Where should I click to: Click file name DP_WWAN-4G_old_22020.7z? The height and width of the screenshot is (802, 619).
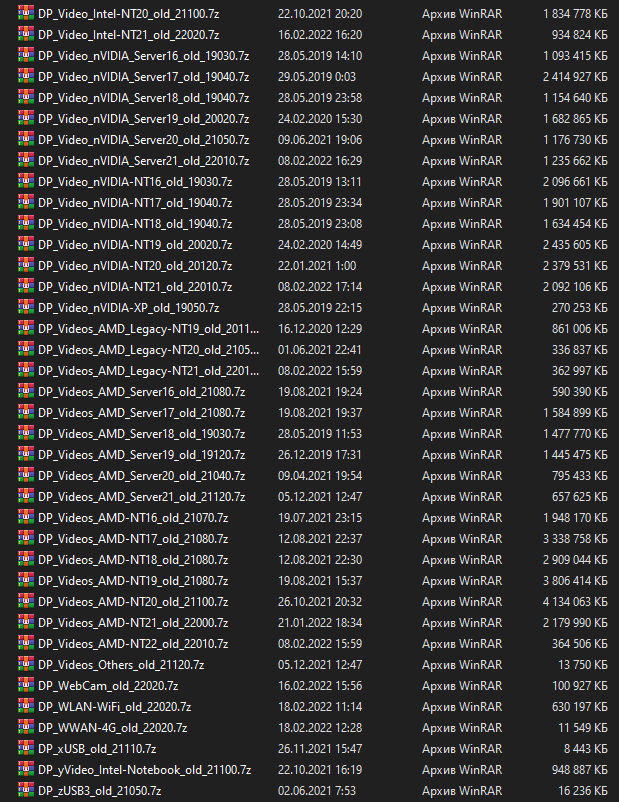[x=113, y=727]
